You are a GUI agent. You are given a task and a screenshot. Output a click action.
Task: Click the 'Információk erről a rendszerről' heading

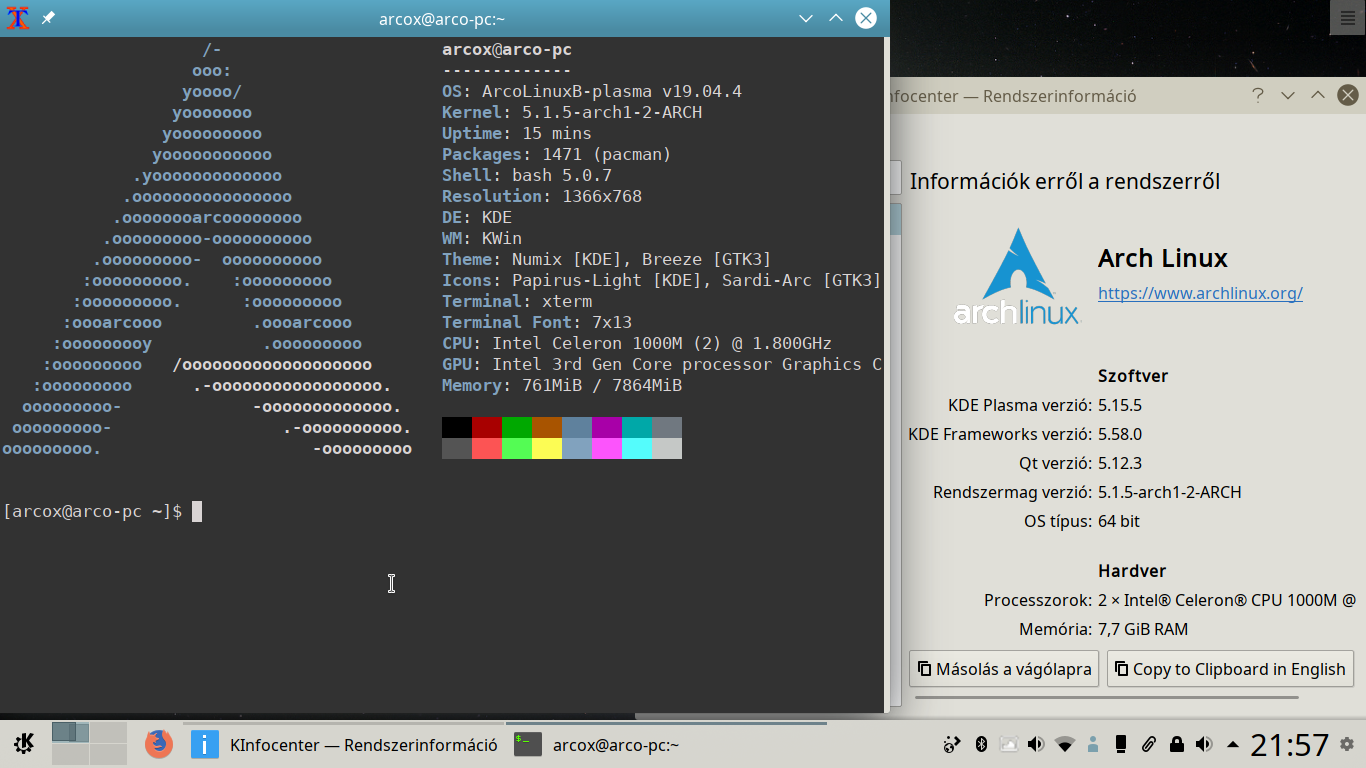(x=1064, y=181)
